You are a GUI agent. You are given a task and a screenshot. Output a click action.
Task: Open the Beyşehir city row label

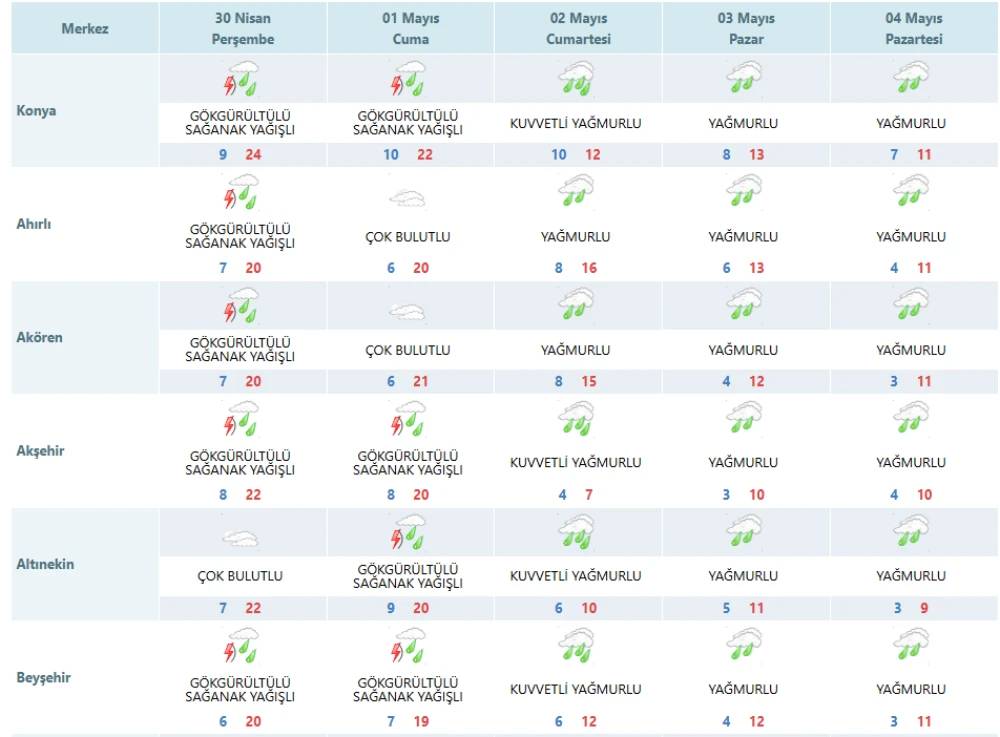tap(44, 678)
